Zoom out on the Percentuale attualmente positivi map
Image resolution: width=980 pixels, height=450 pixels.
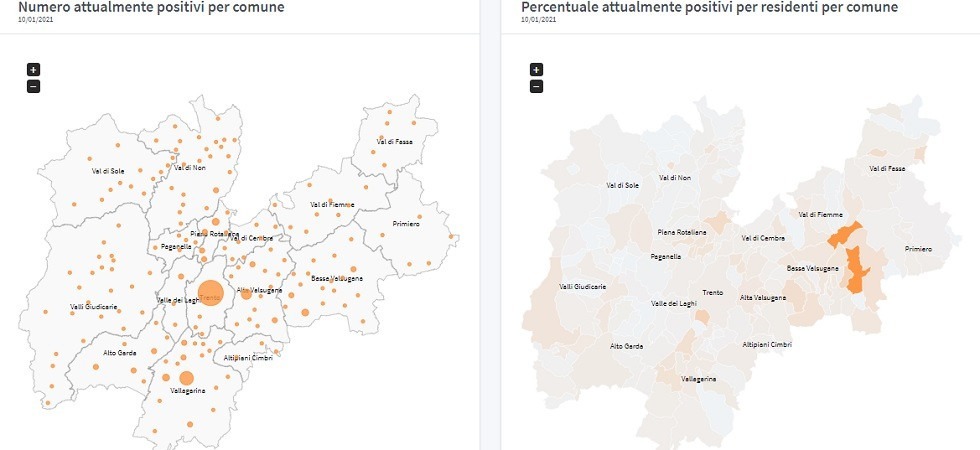point(536,86)
